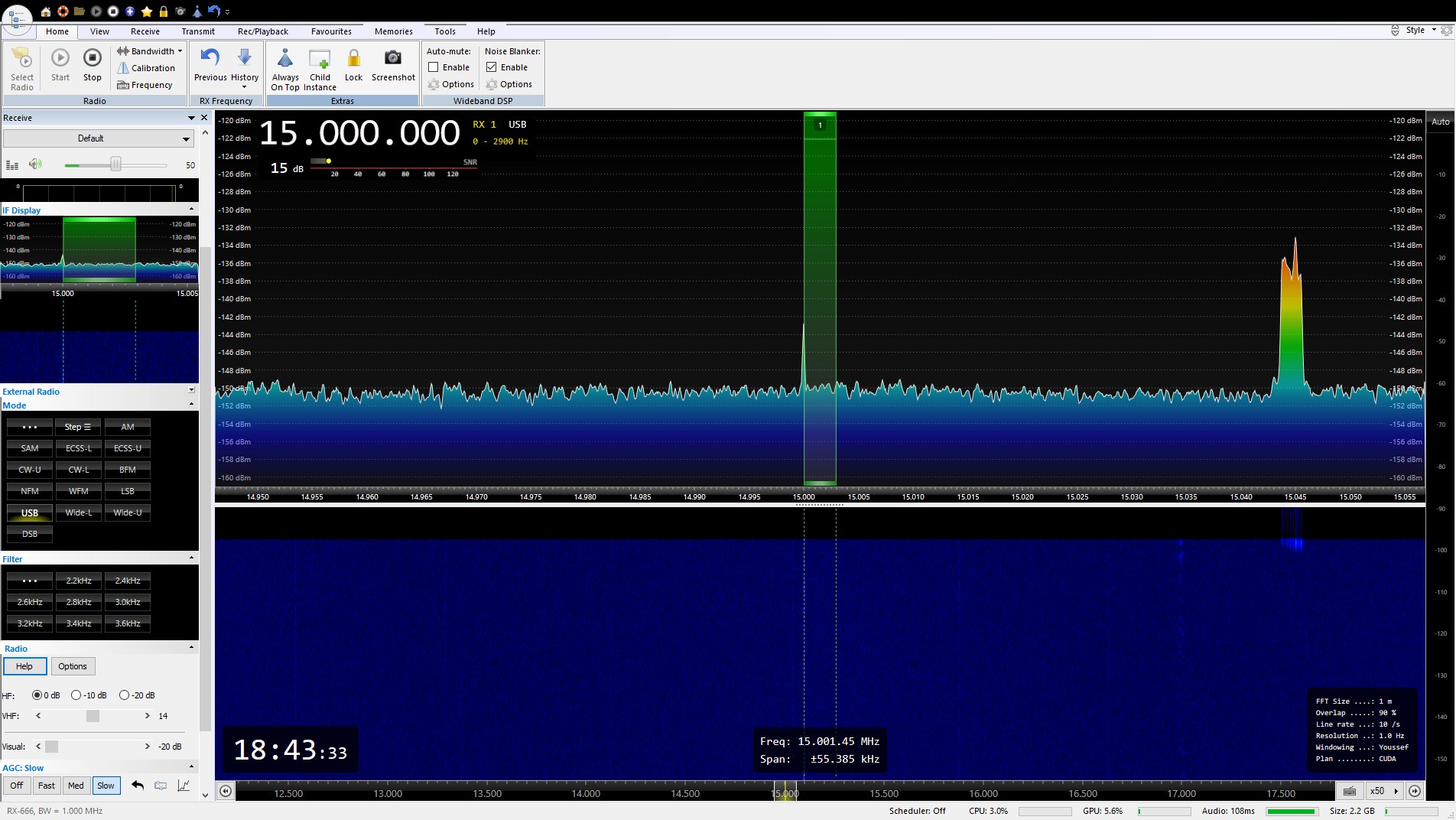
Task: Switch to the Rec/Playback ribbon tab
Action: click(262, 31)
